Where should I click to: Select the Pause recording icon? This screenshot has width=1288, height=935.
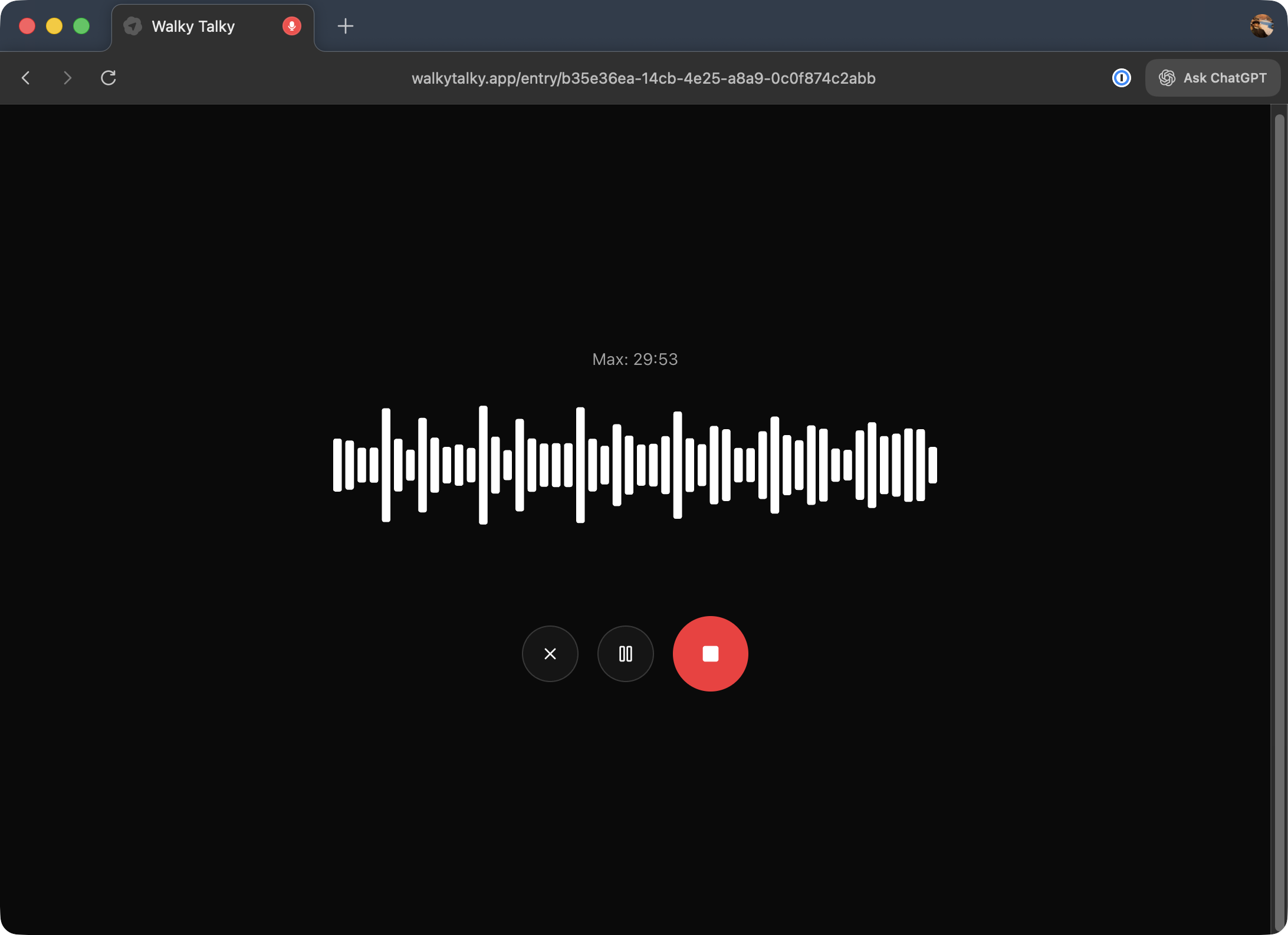point(625,653)
